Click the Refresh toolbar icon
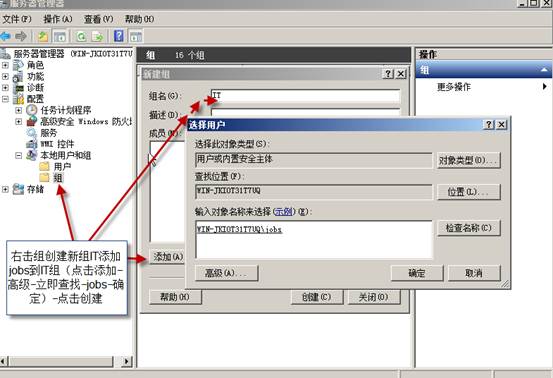553x378 pixels. 81,36
